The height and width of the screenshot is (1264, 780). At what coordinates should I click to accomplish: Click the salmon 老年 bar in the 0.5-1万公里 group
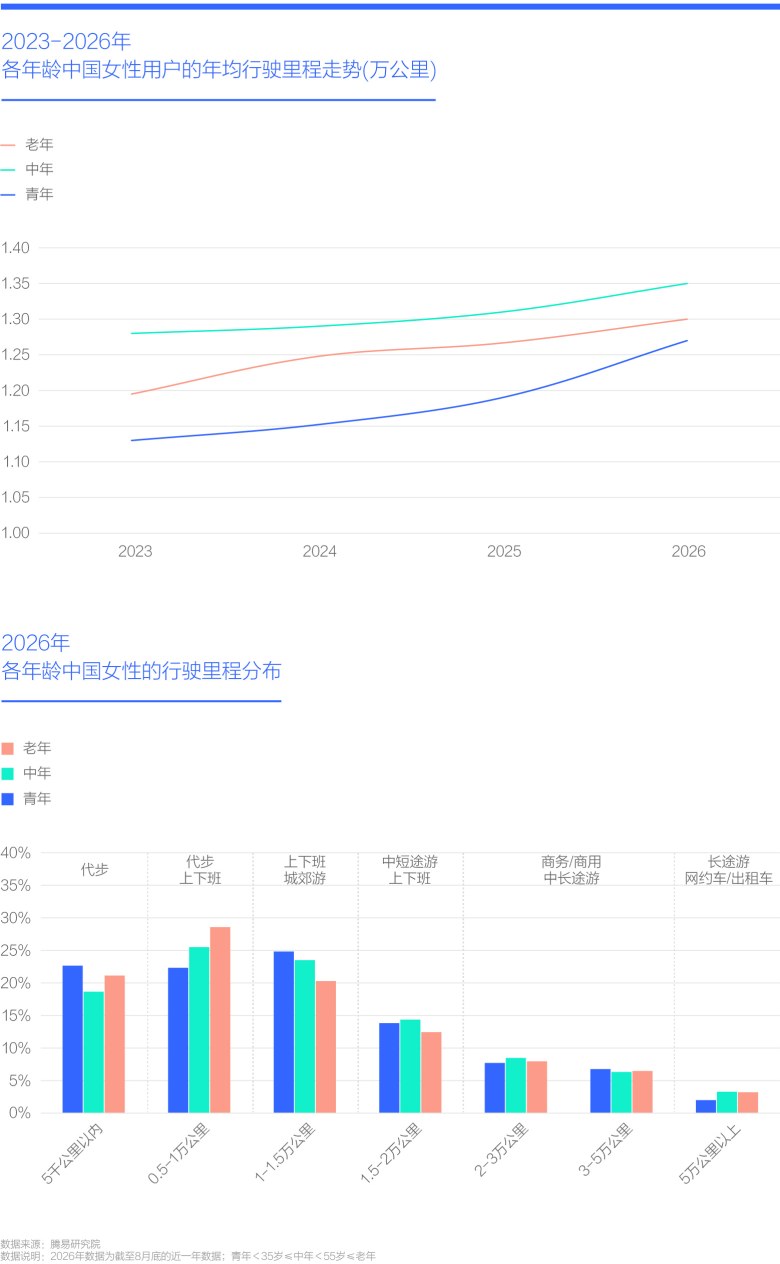220,1020
